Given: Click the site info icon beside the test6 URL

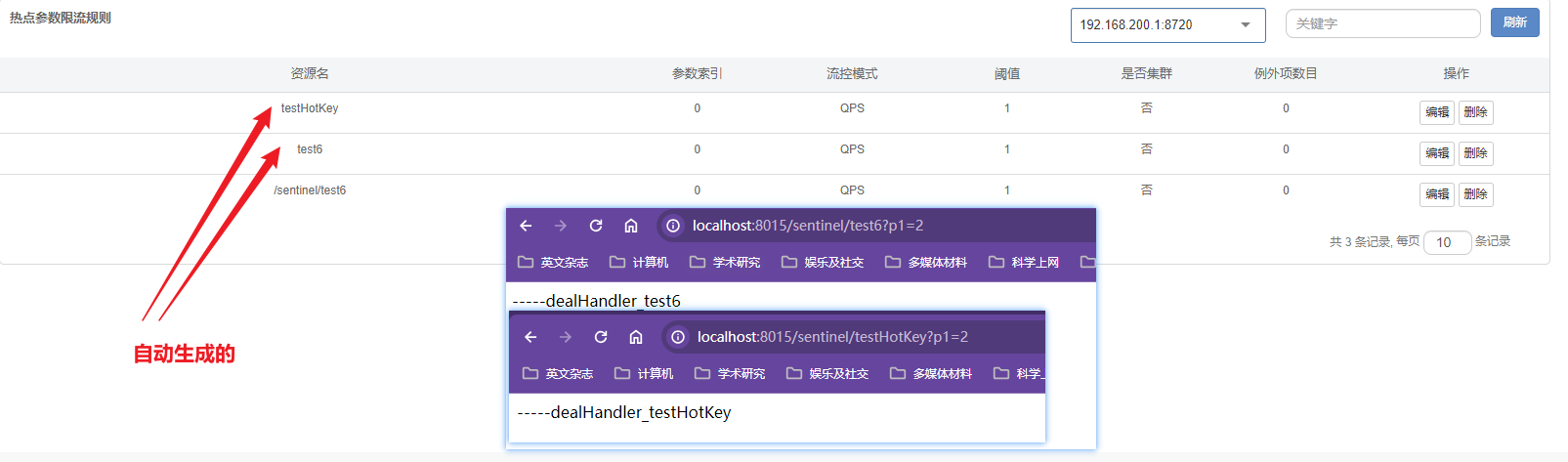Looking at the screenshot, I should (673, 226).
